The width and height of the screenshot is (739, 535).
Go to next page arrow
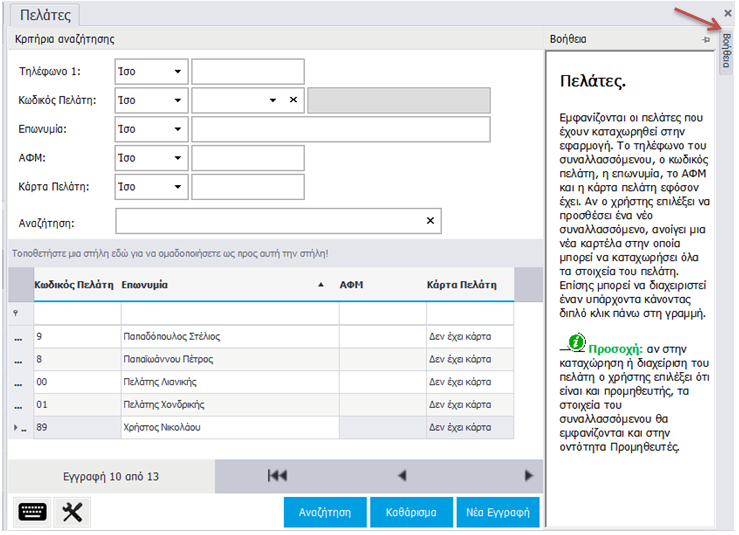[529, 476]
